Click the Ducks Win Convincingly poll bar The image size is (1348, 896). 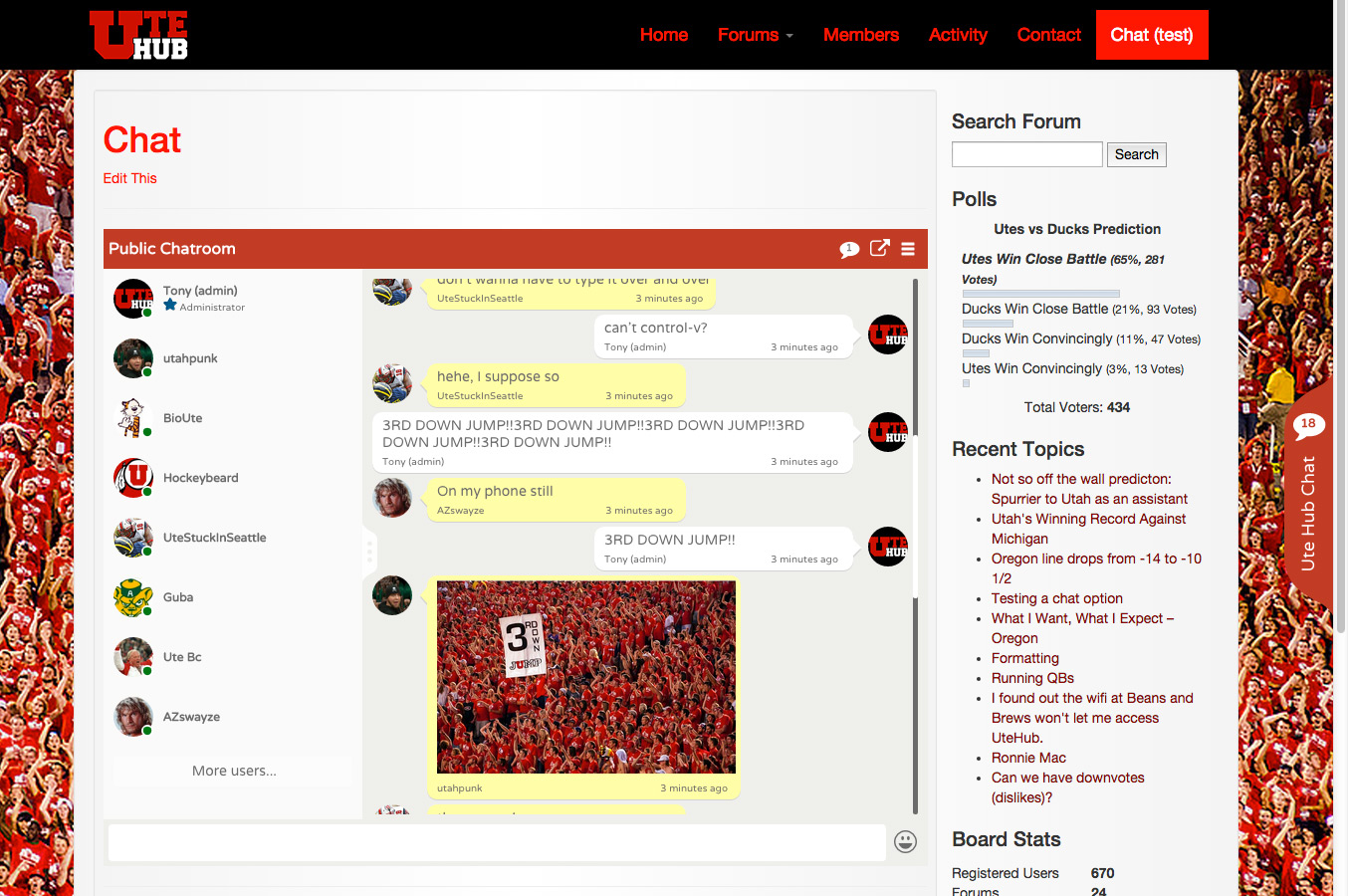point(976,353)
